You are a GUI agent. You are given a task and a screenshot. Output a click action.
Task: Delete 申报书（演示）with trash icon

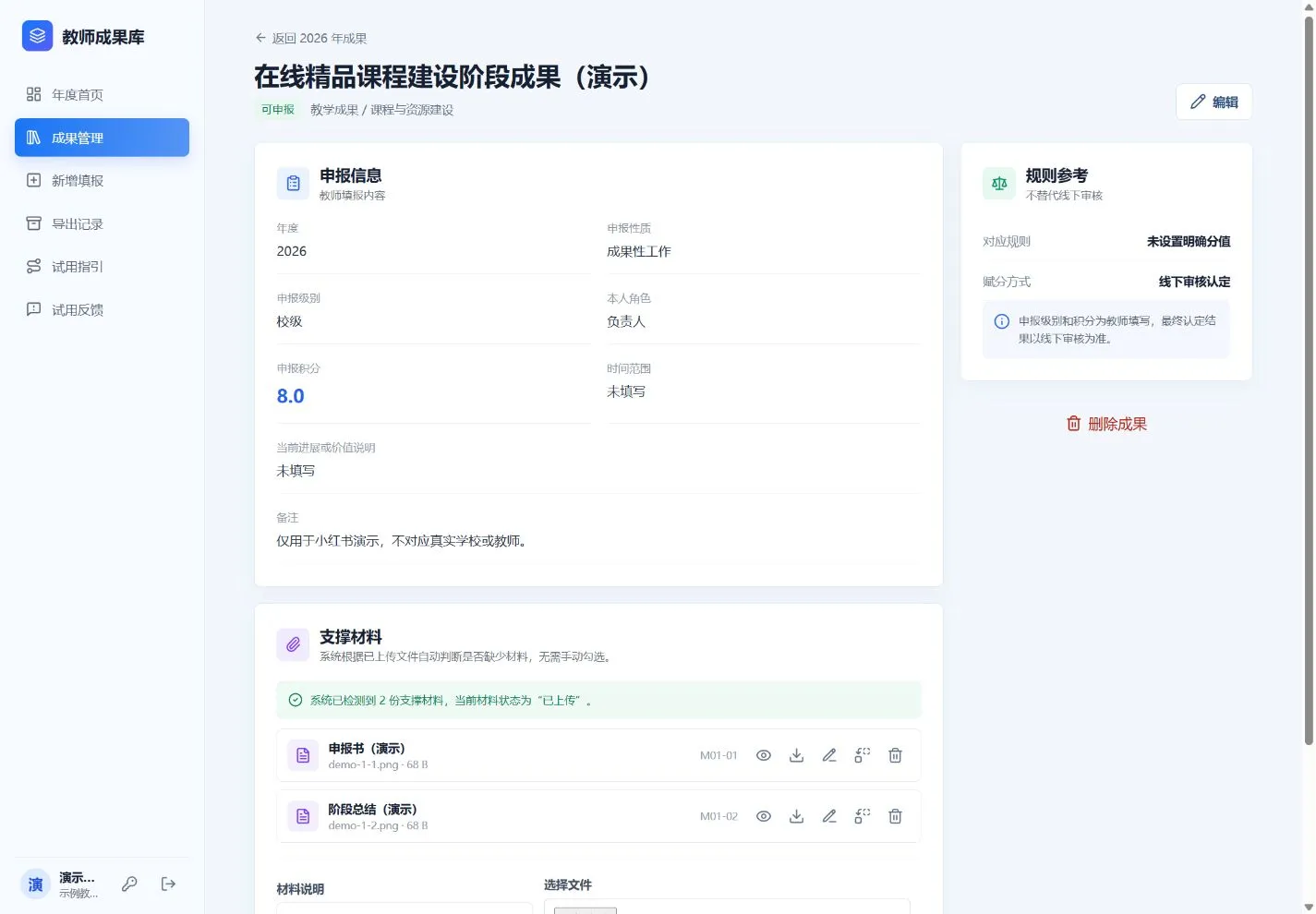coord(895,755)
